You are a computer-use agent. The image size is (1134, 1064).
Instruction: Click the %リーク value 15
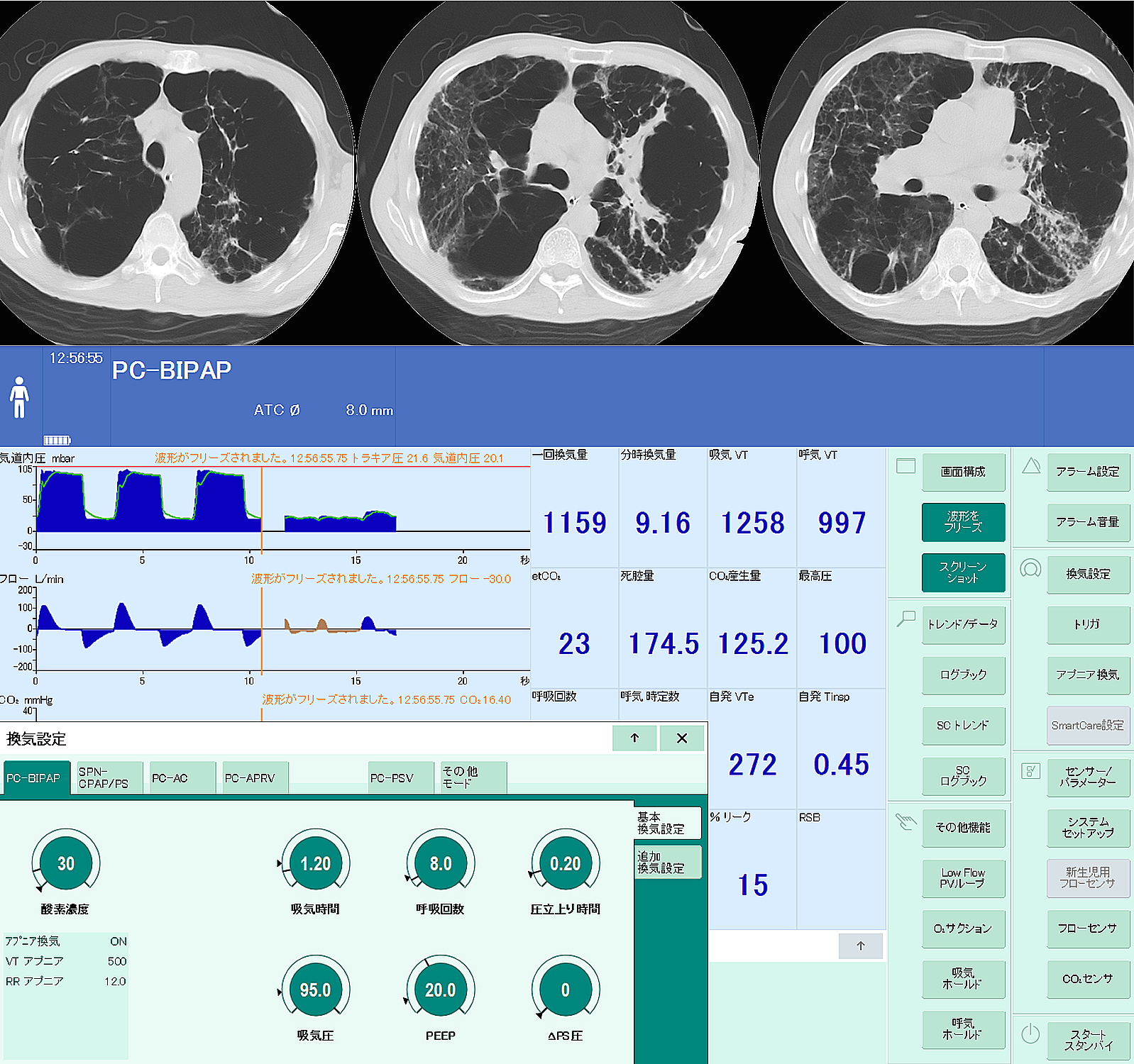click(x=753, y=885)
